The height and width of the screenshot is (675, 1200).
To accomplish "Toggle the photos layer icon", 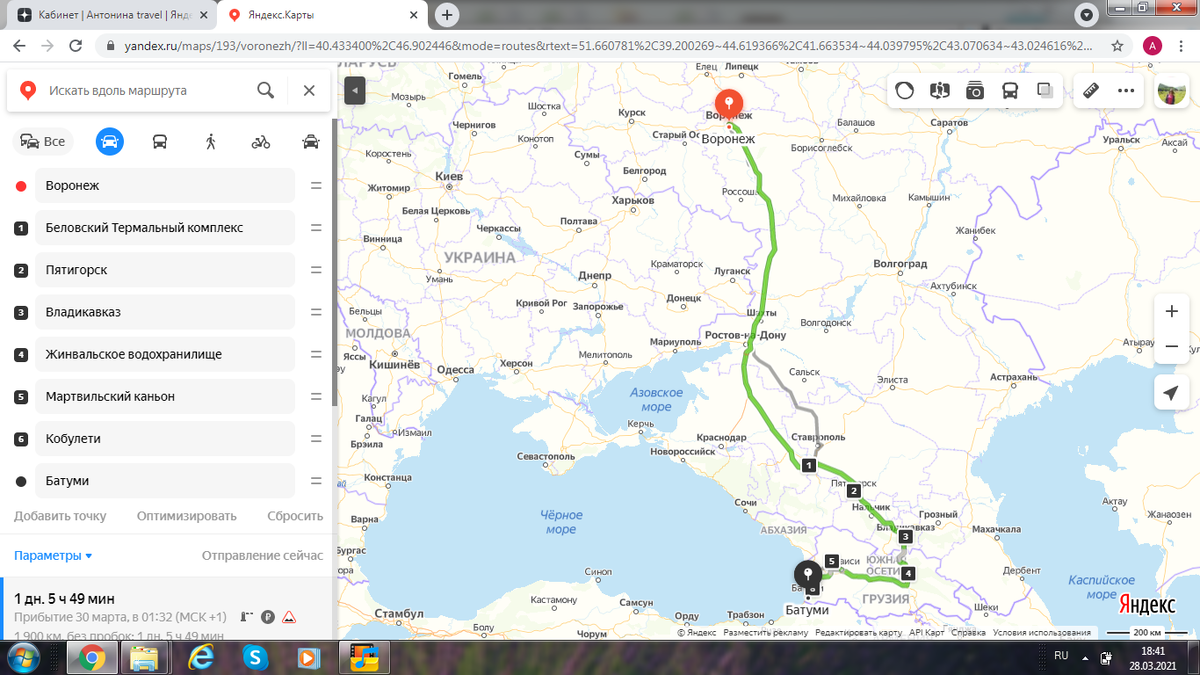I will [975, 91].
